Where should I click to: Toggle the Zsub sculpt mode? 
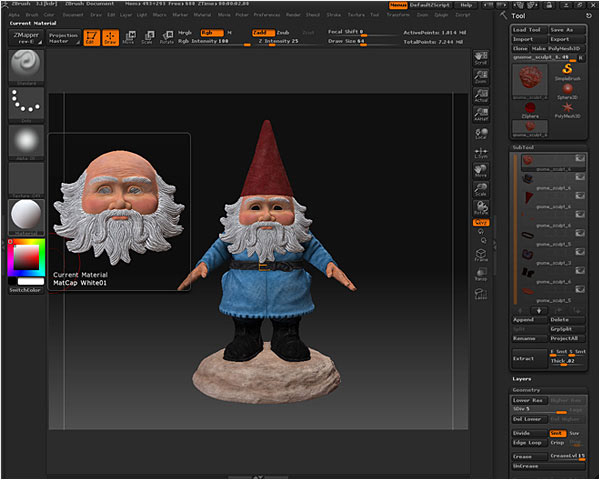[283, 33]
